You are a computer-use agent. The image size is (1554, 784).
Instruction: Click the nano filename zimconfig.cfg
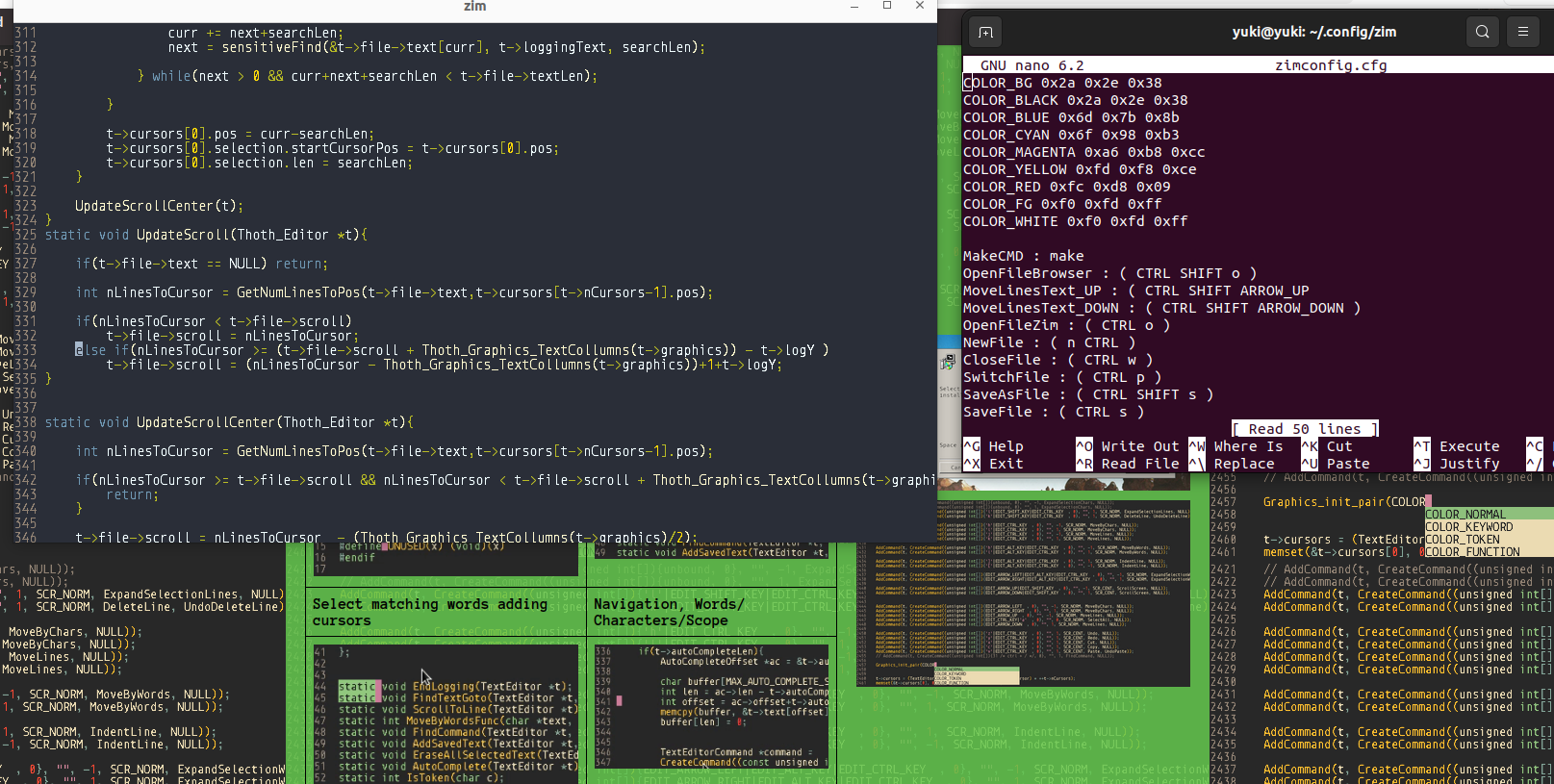(1331, 65)
